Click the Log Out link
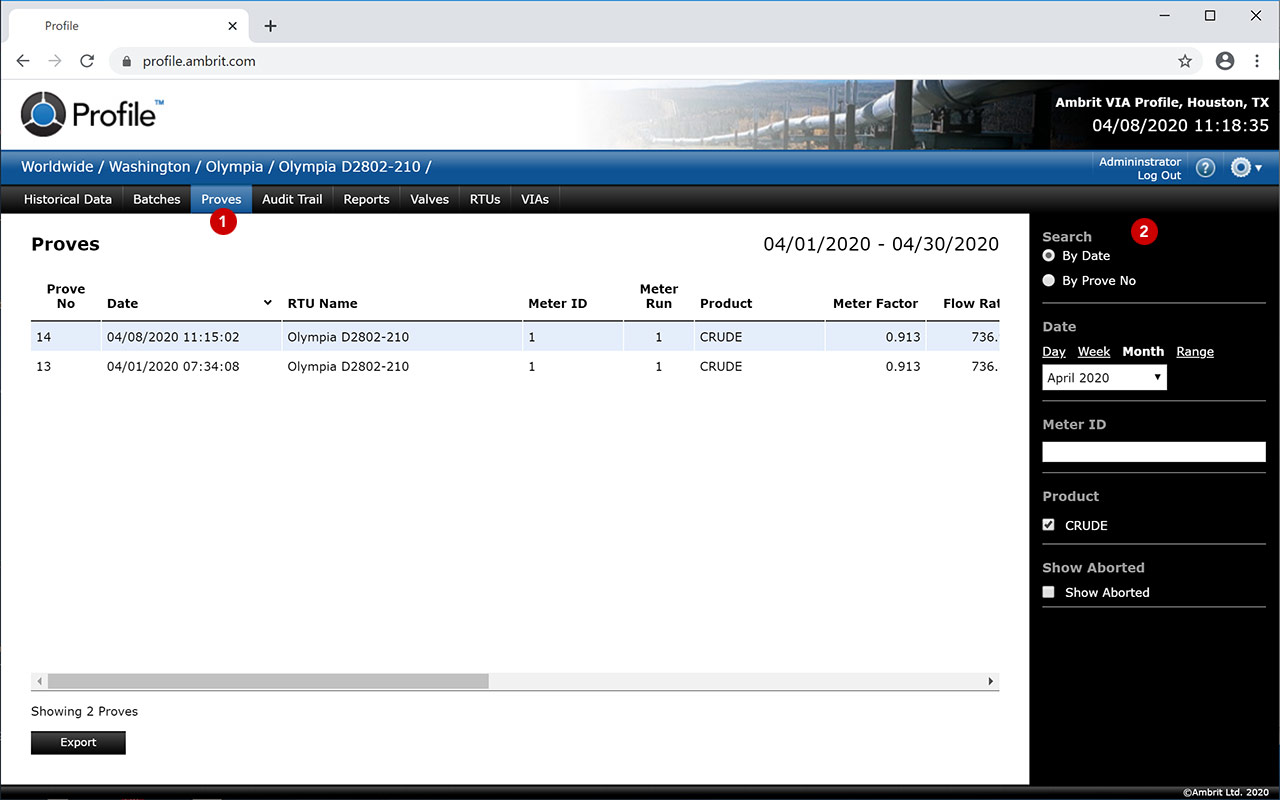The image size is (1280, 800). coord(1159,176)
